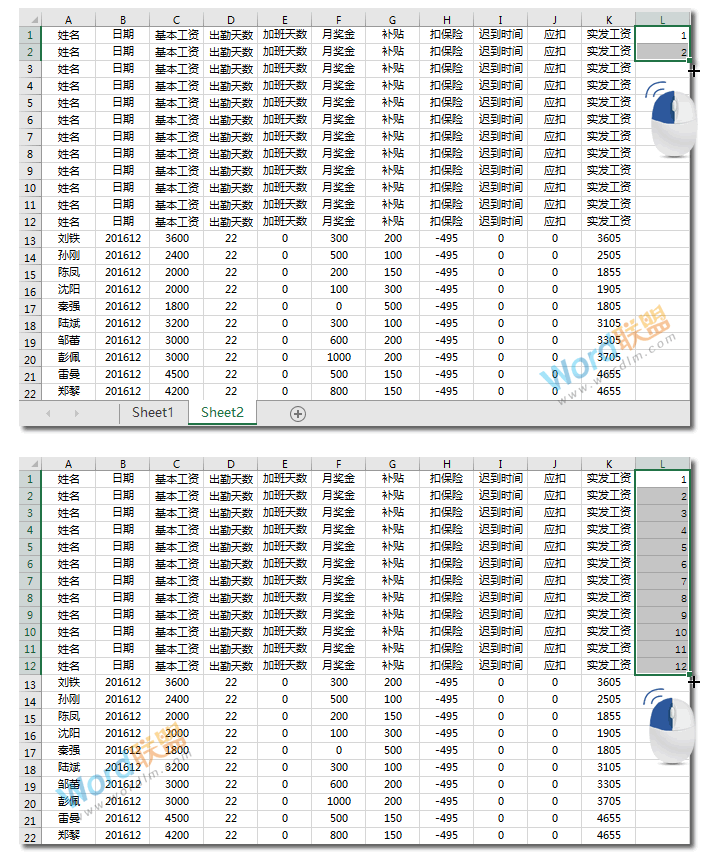The image size is (710, 862).
Task: Click 月奖金 in row 12 upper spreadsheet
Action: (x=339, y=221)
